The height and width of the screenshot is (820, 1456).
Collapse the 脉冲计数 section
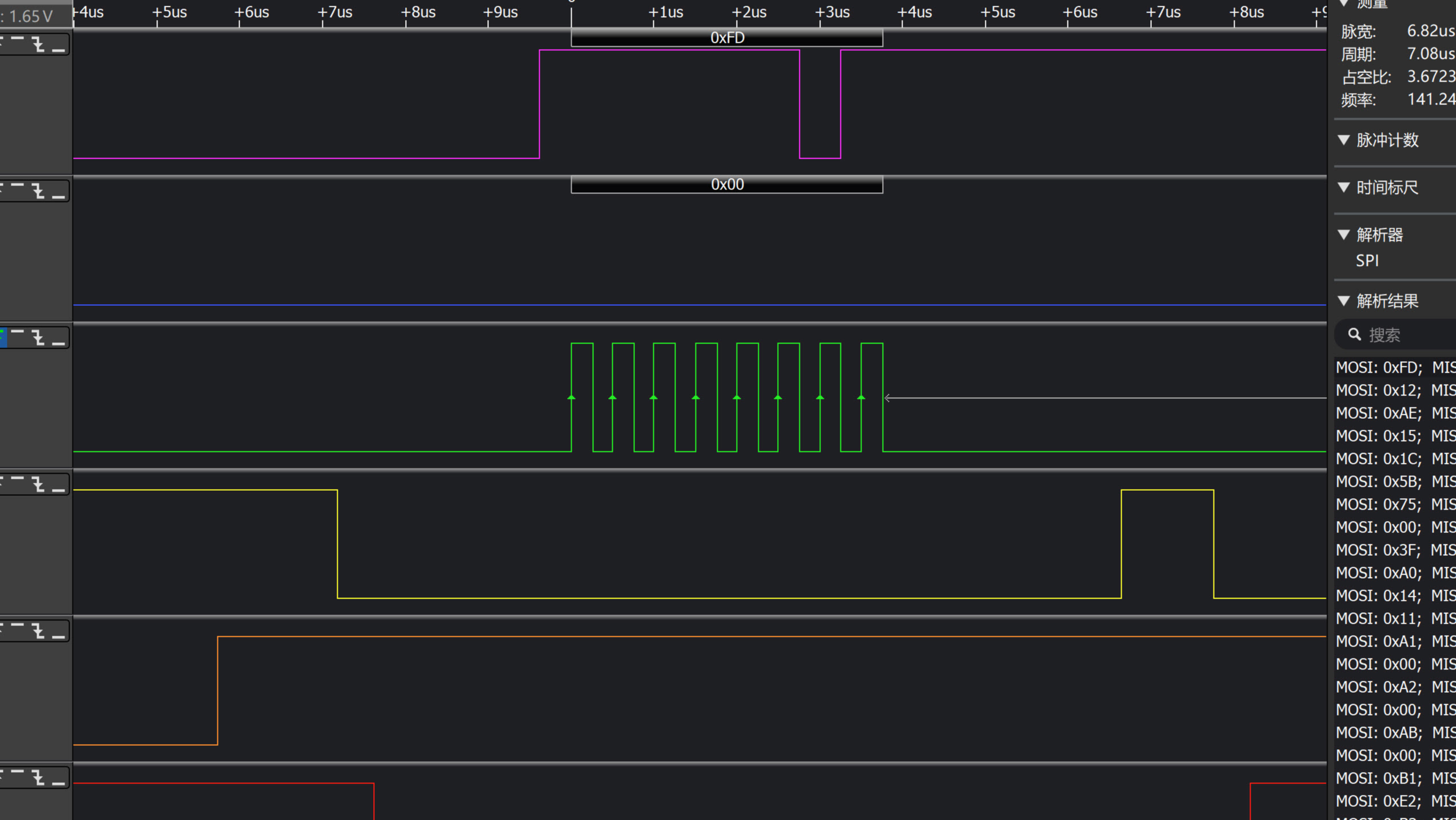coord(1344,140)
